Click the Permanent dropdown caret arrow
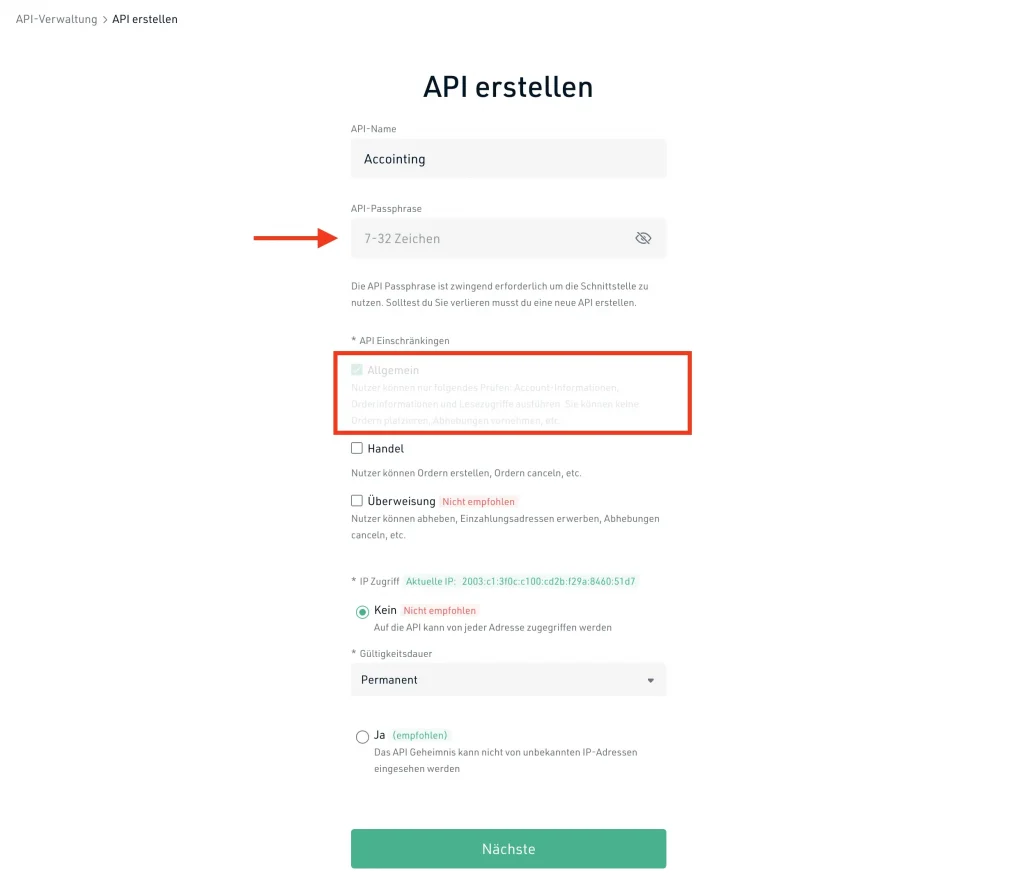Screen dimensions: 1024x882 point(650,680)
